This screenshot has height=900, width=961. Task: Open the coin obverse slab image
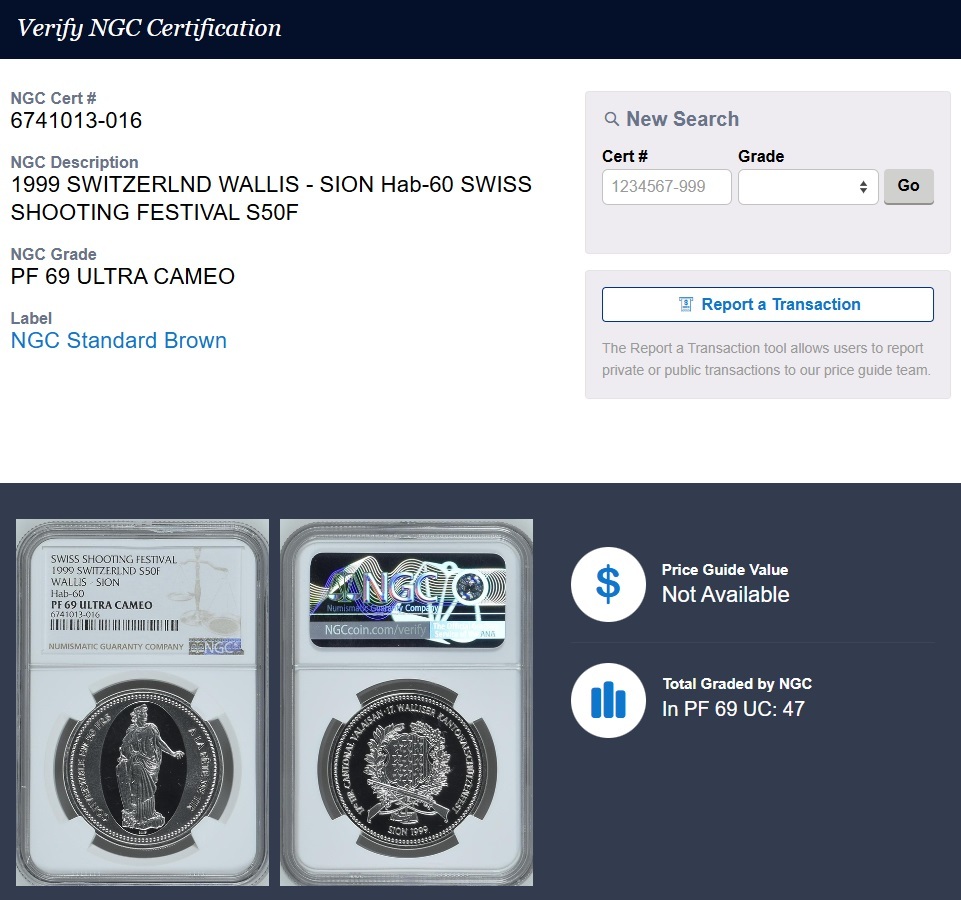click(x=142, y=702)
